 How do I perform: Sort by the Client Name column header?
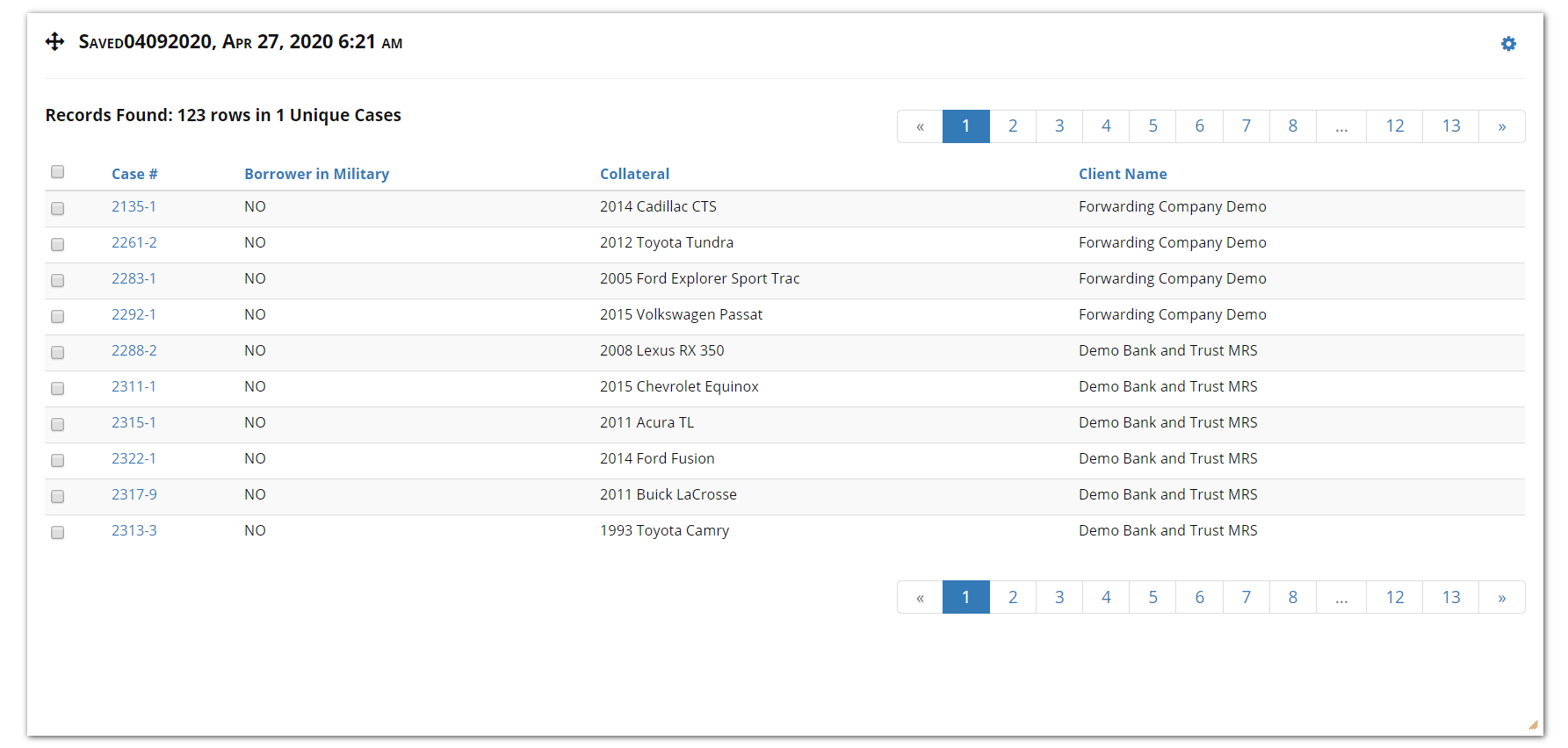coord(1123,174)
